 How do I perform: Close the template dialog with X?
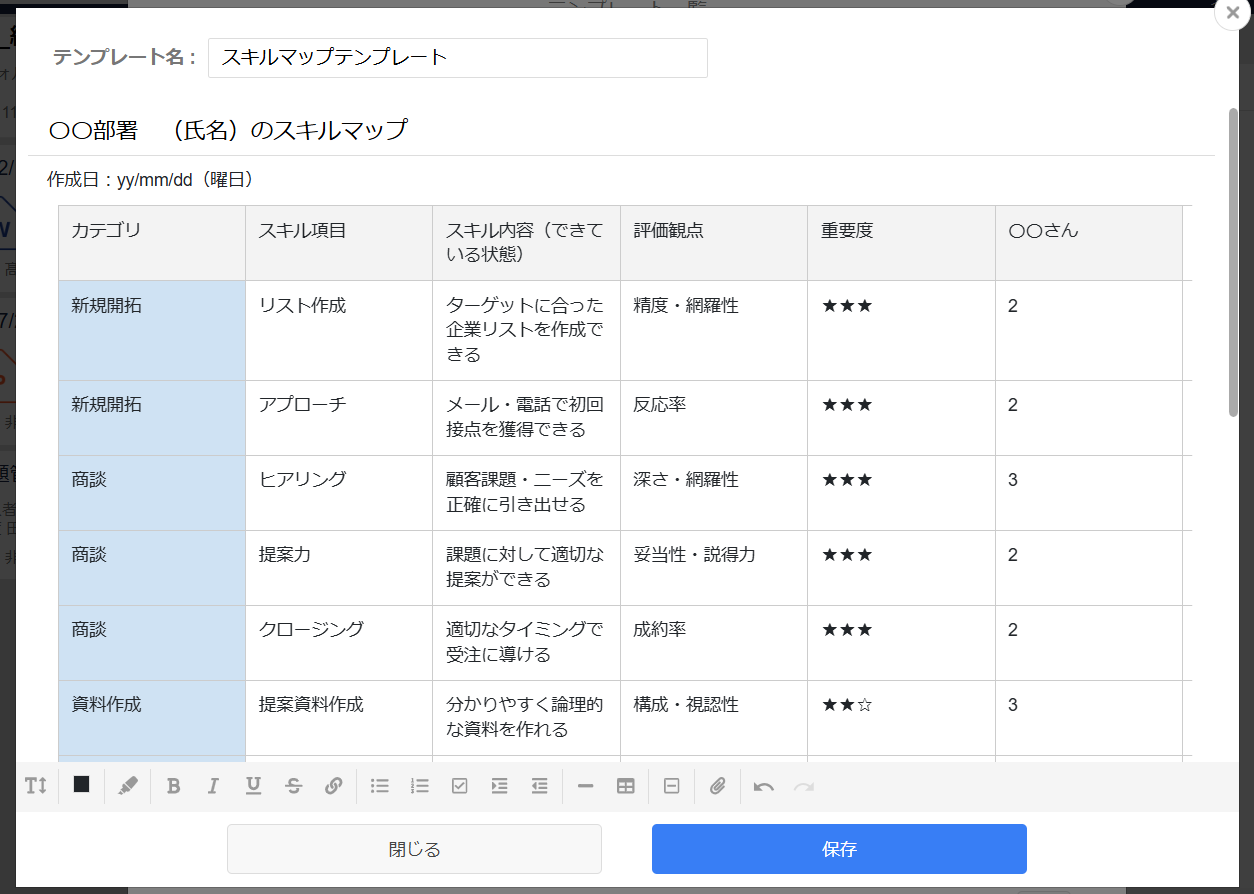pyautogui.click(x=1232, y=14)
